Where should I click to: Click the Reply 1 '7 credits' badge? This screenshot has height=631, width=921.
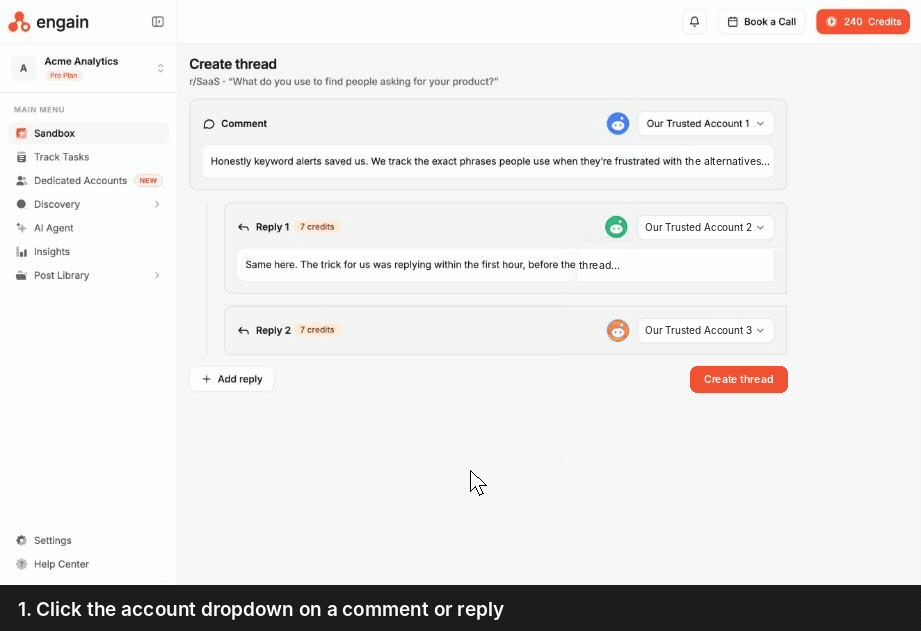317,227
